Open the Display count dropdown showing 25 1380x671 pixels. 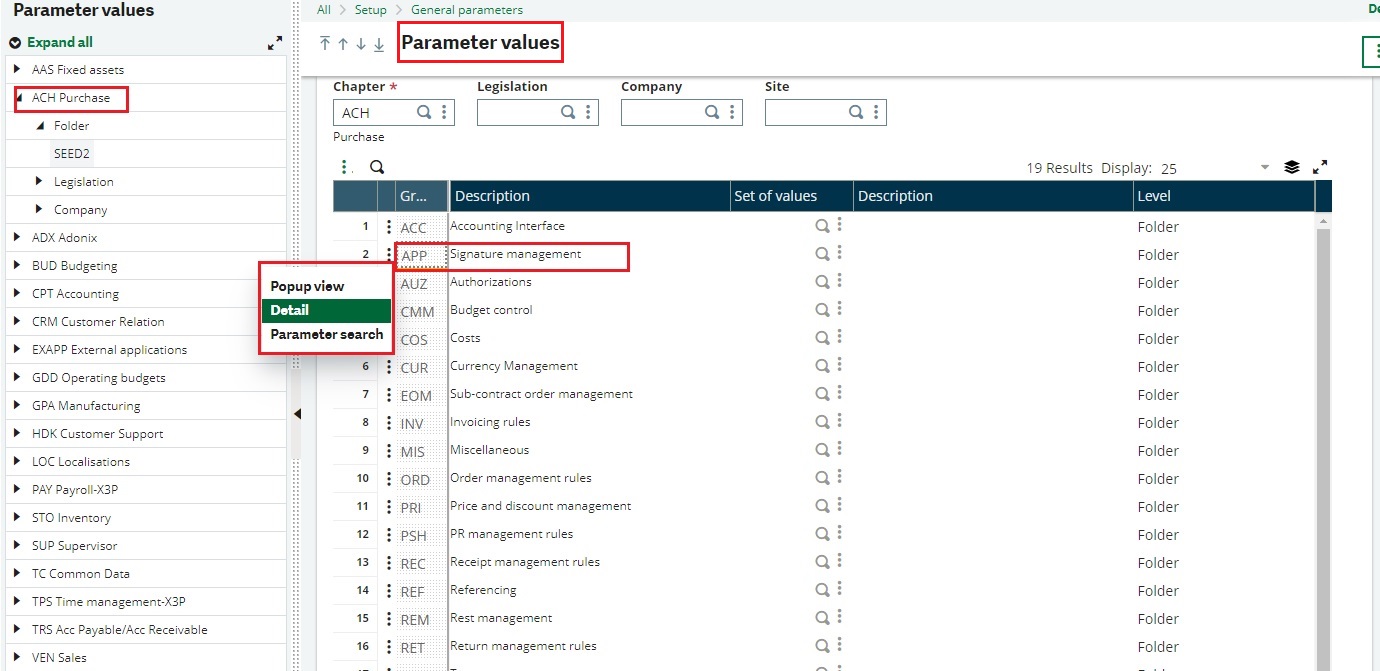[1263, 168]
